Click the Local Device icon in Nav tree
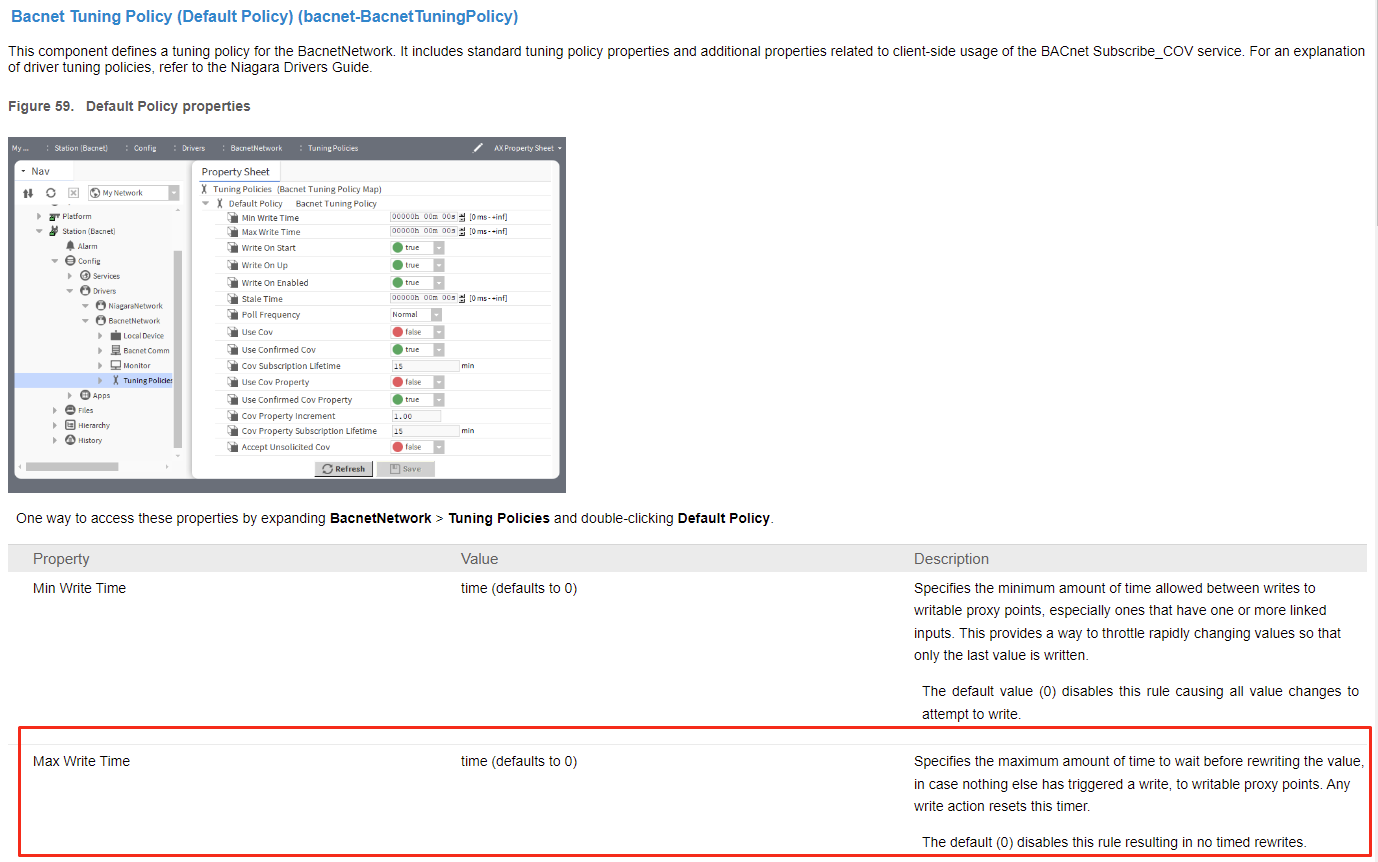 click(115, 336)
